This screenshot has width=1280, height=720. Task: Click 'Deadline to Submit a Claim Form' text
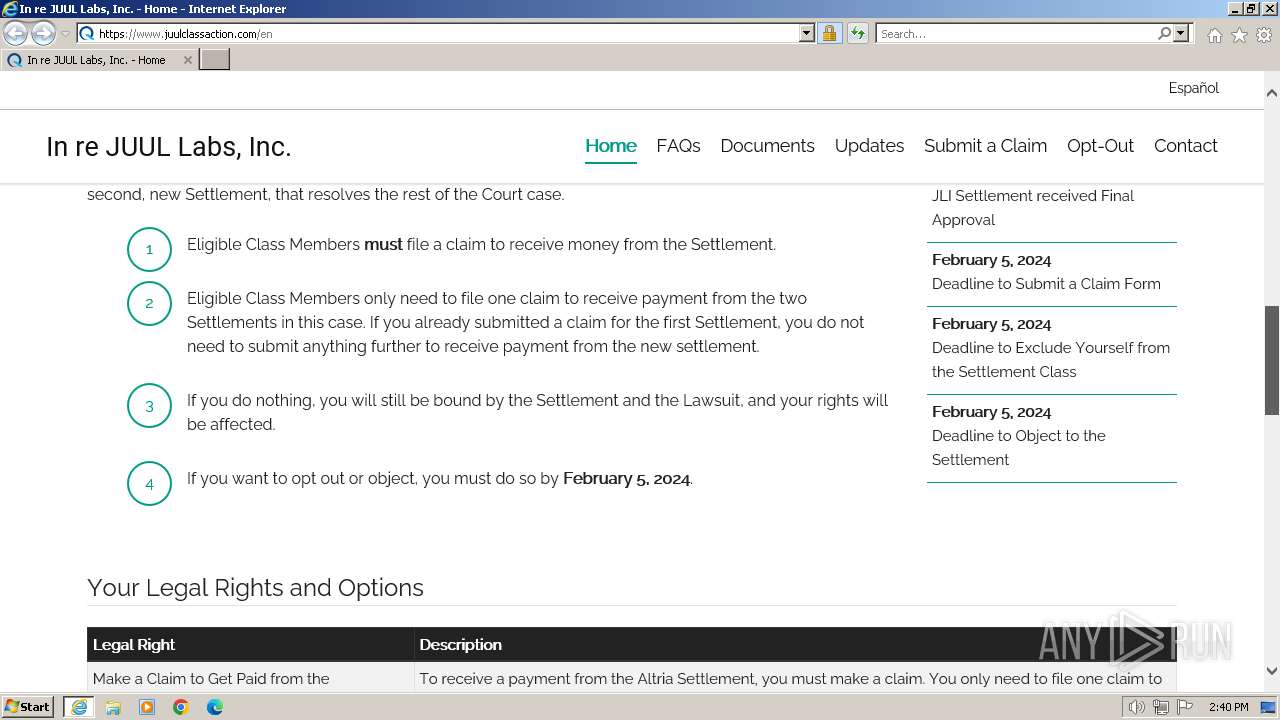(x=1046, y=284)
